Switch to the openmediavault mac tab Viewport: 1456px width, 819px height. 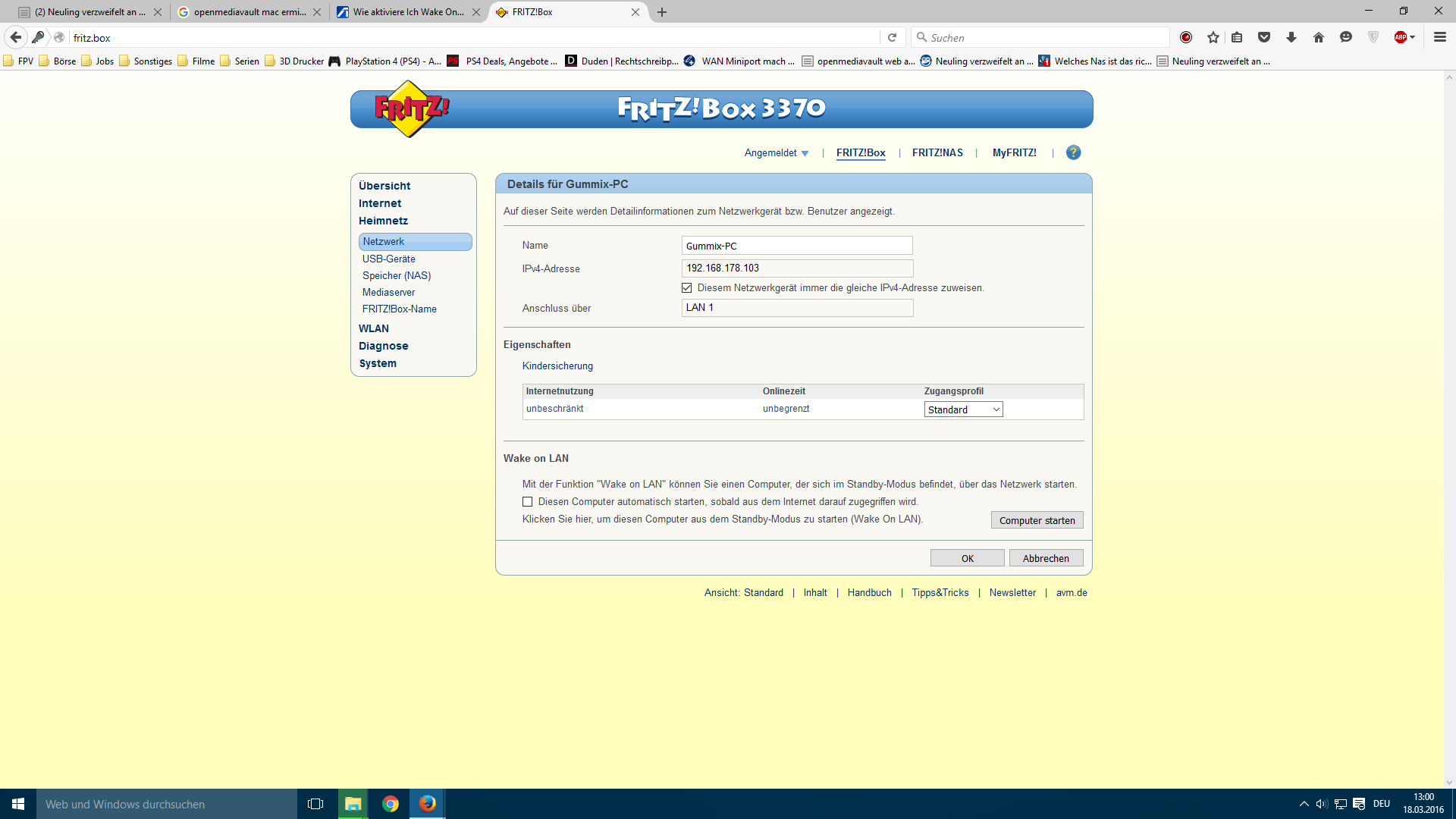248,12
